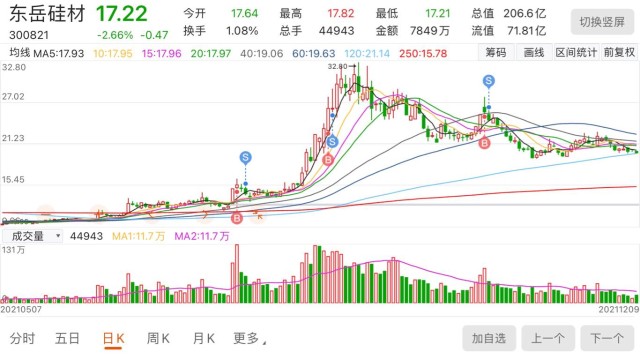Click the volume MA2:11.7万 label

point(202,236)
